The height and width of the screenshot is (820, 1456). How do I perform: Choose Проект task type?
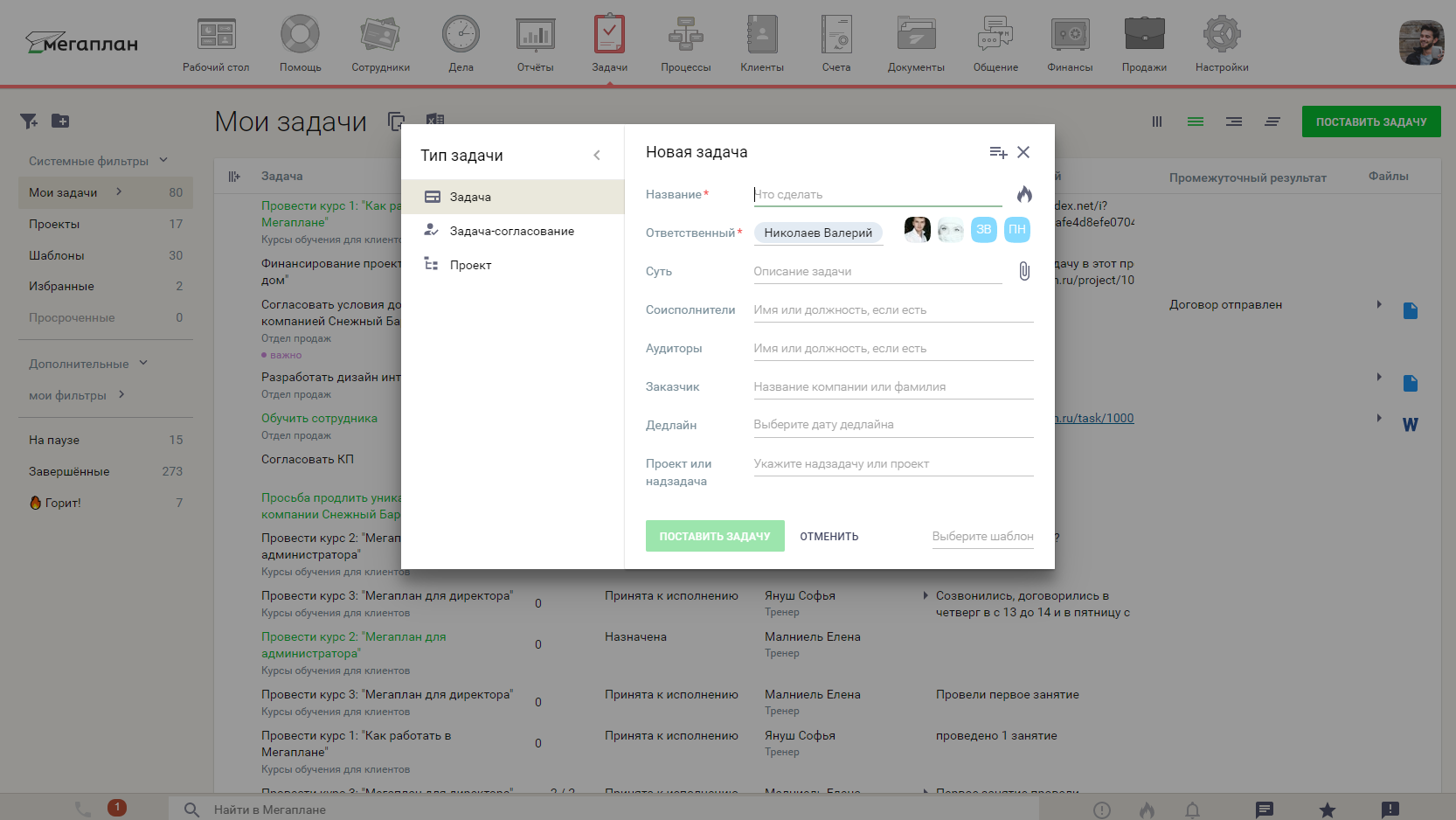[513, 265]
